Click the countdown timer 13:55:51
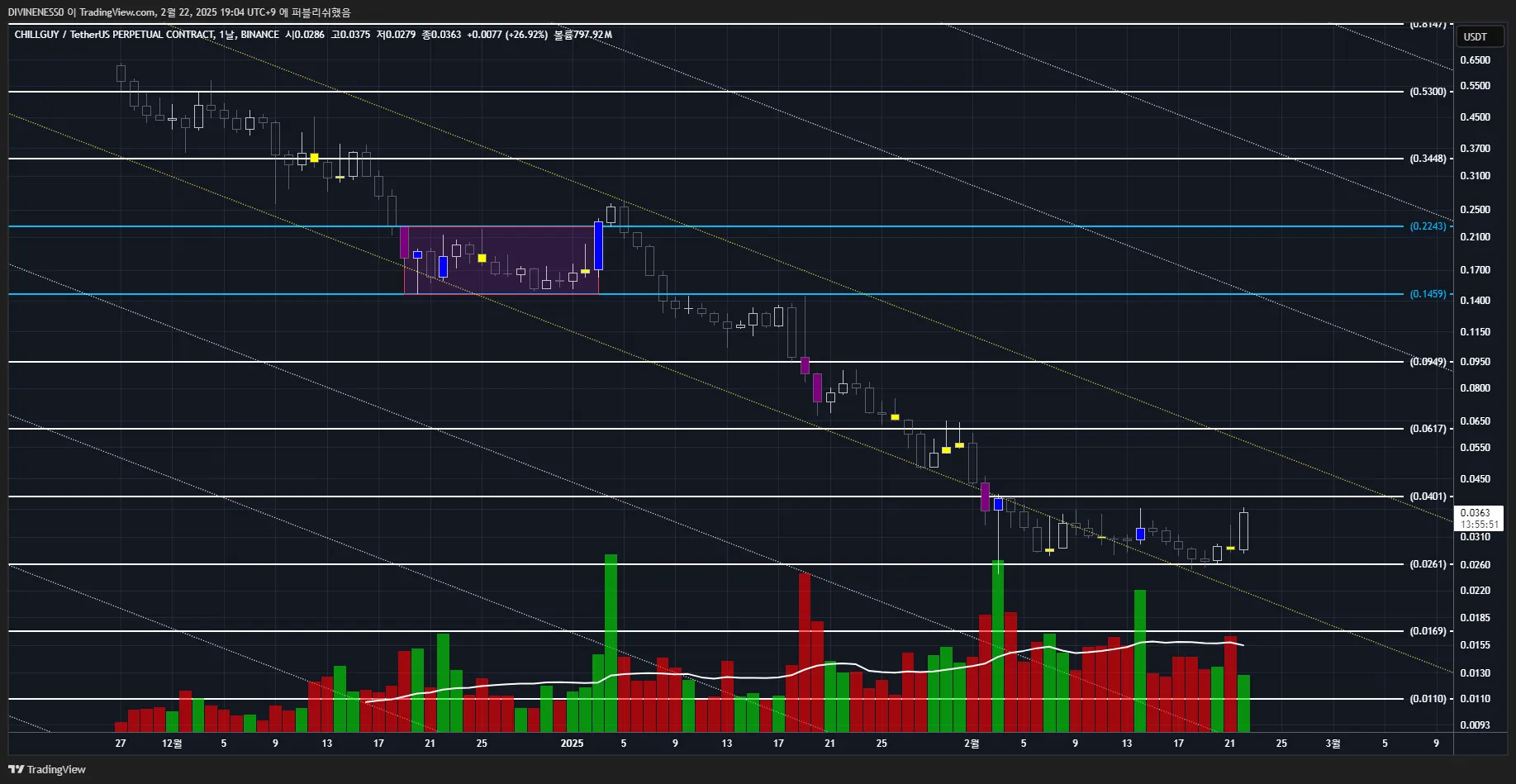Screen dimensions: 1516x784 pos(1478,525)
